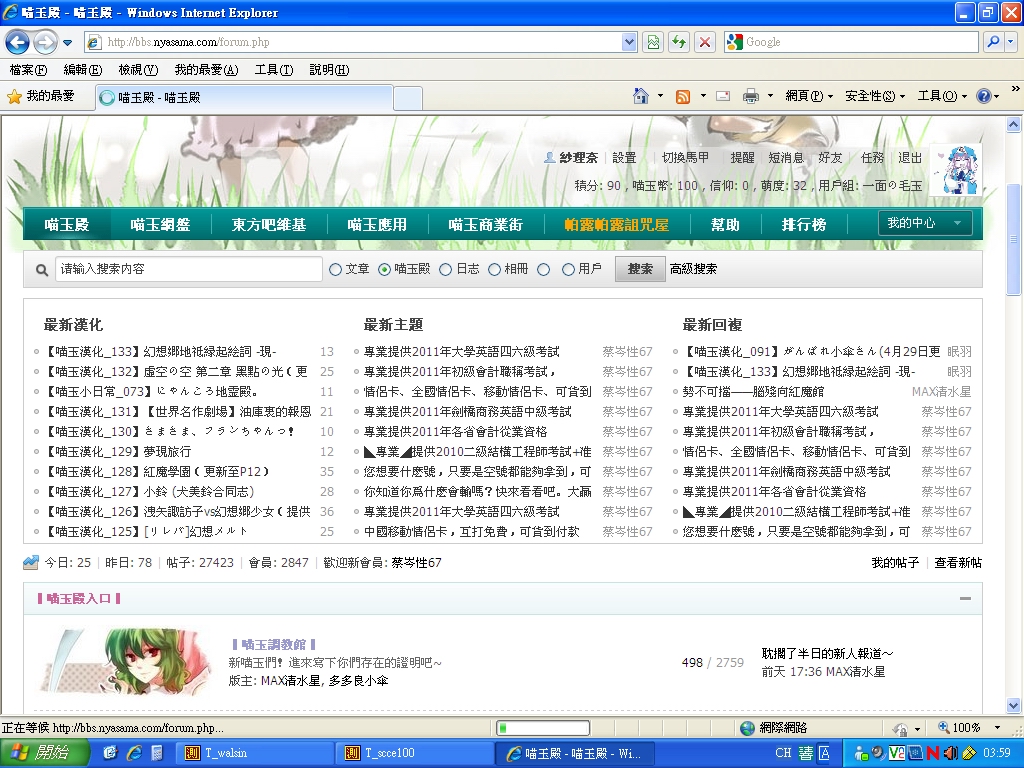Click the compatibility view icon
The width and height of the screenshot is (1024, 768).
click(653, 42)
